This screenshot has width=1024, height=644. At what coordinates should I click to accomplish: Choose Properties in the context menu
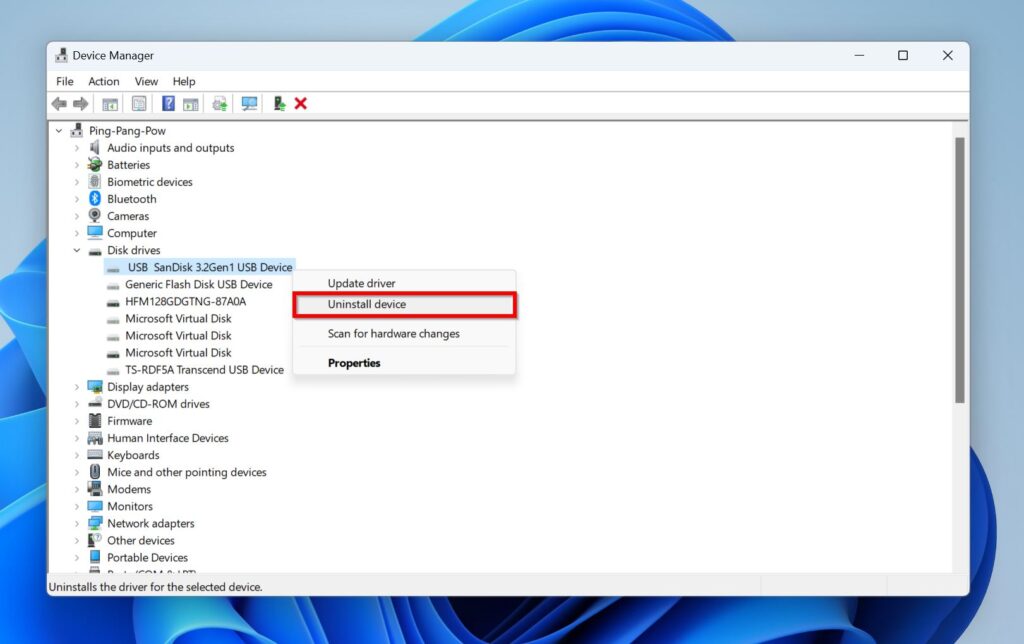(354, 363)
